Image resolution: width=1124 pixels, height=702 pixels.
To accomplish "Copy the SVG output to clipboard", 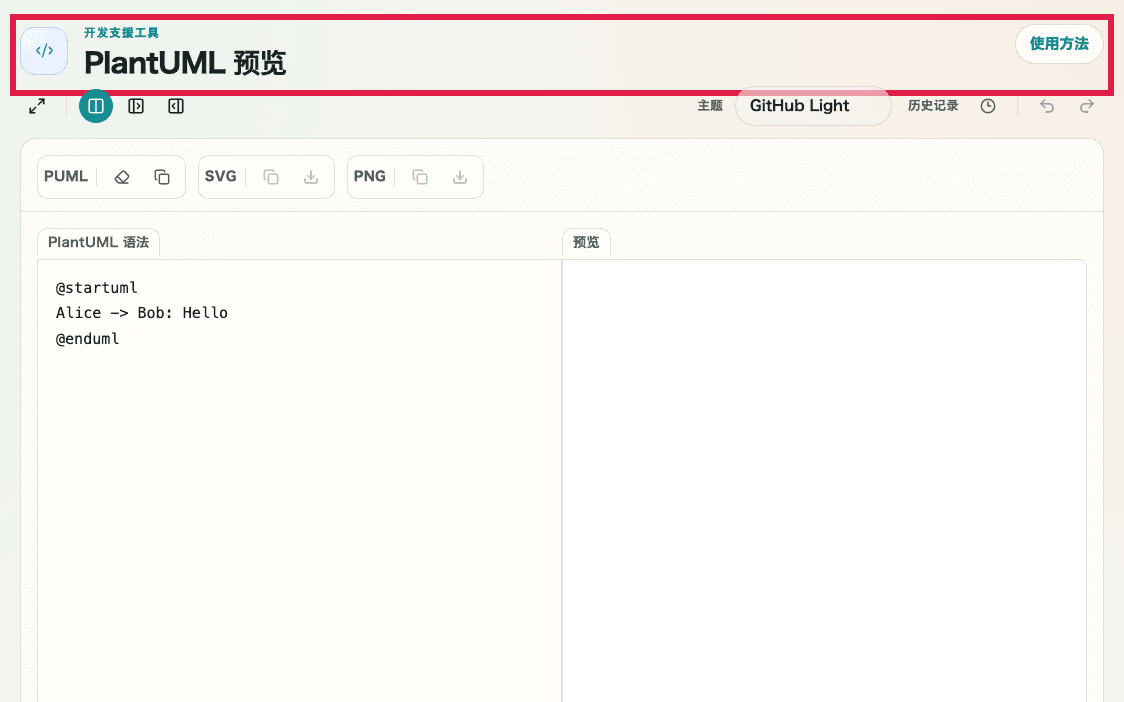I will tap(270, 176).
